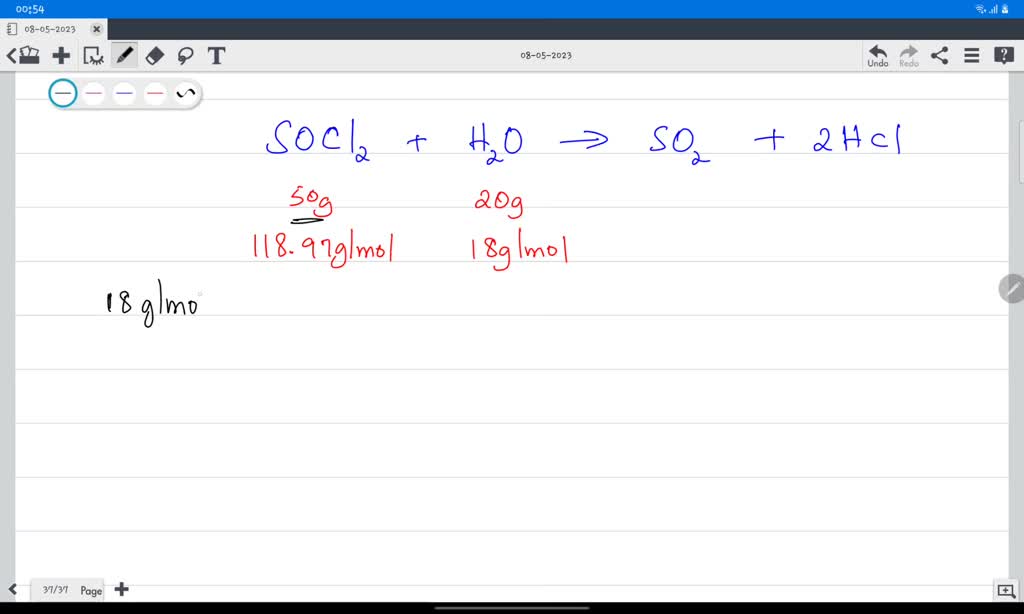Redo the last action
Image resolution: width=1024 pixels, height=614 pixels.
[x=908, y=56]
